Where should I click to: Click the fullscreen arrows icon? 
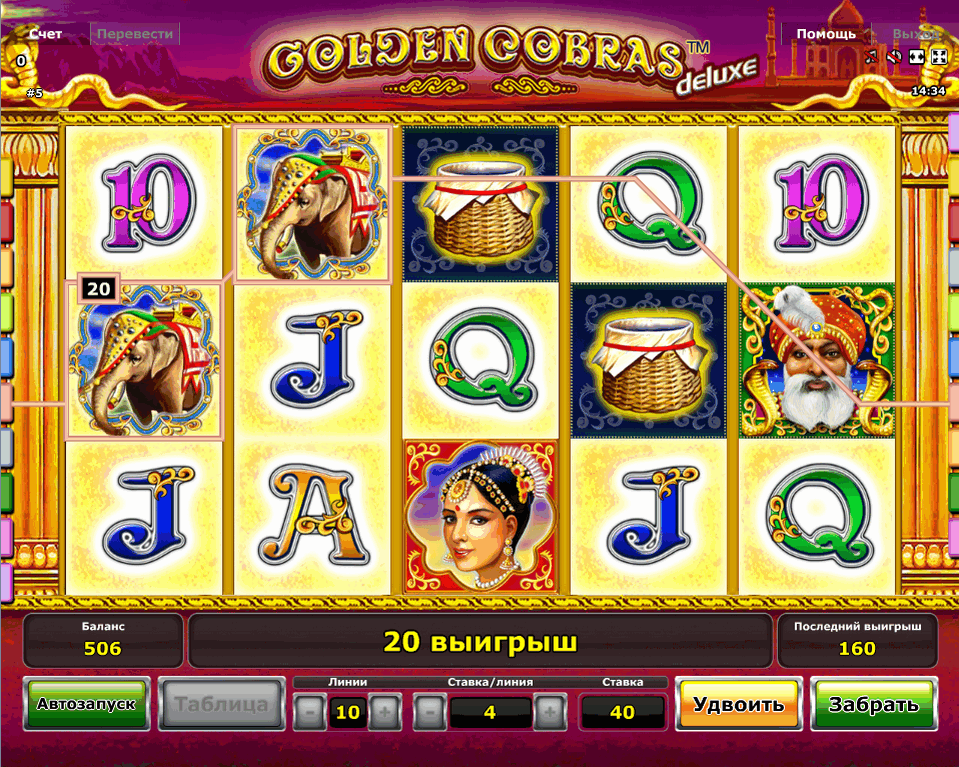click(938, 57)
